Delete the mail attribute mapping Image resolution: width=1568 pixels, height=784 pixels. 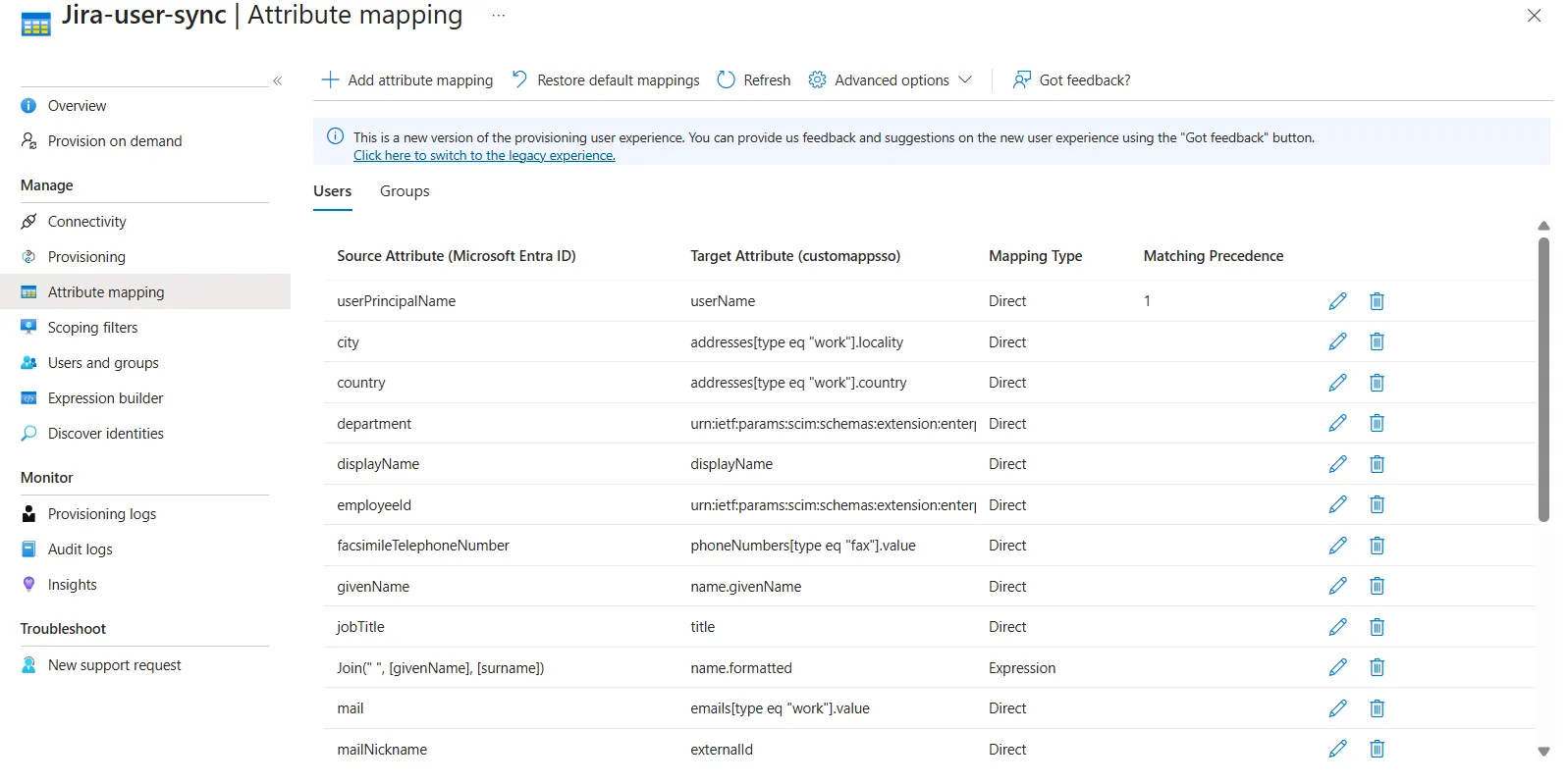pyautogui.click(x=1377, y=708)
